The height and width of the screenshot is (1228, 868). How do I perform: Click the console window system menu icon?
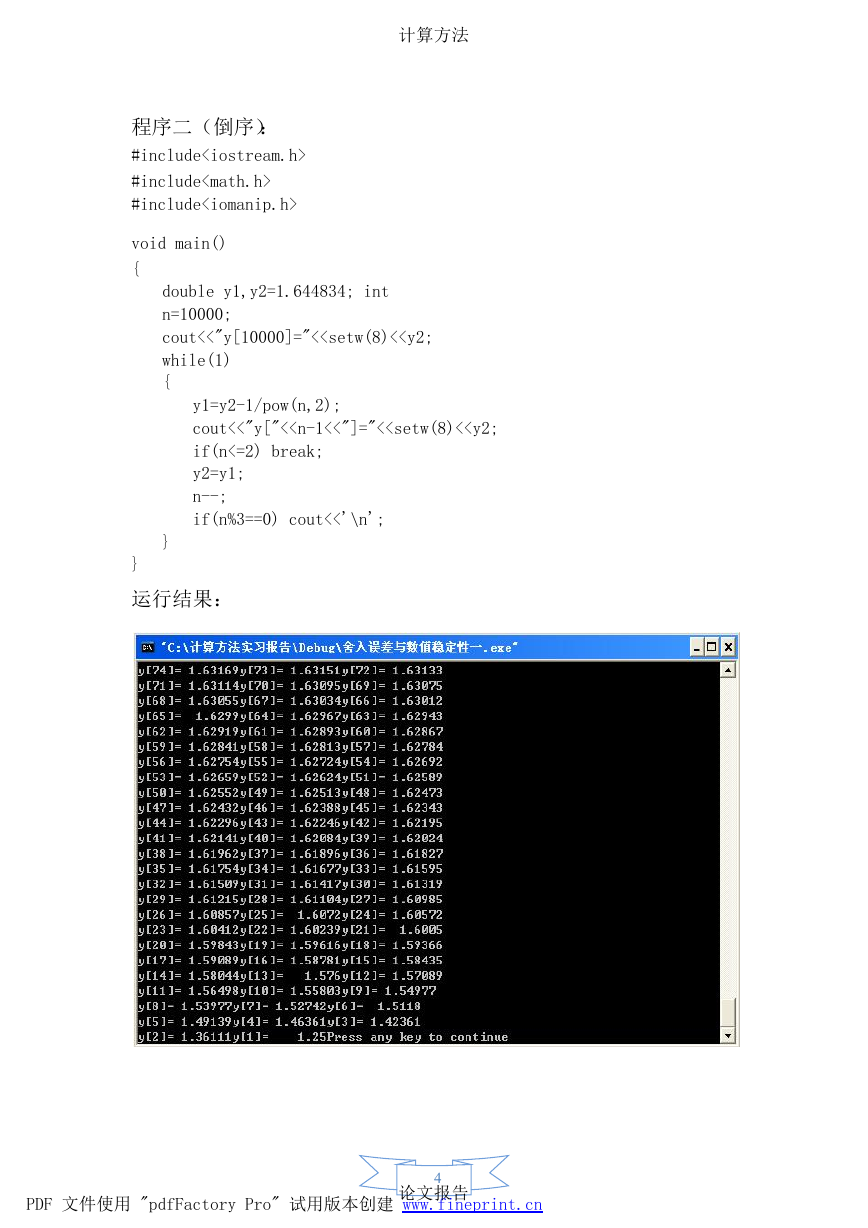coord(146,647)
